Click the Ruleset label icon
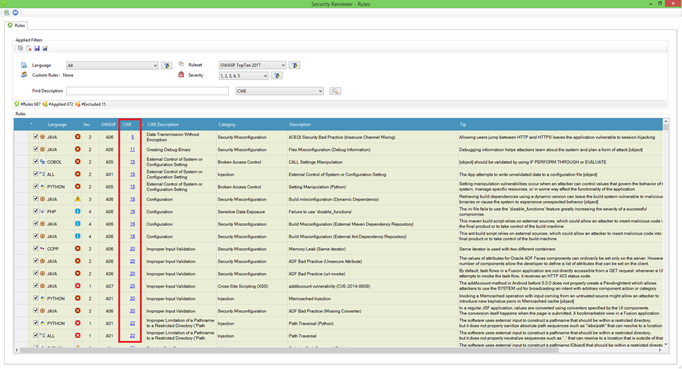This screenshot has height=369, width=682. click(181, 64)
